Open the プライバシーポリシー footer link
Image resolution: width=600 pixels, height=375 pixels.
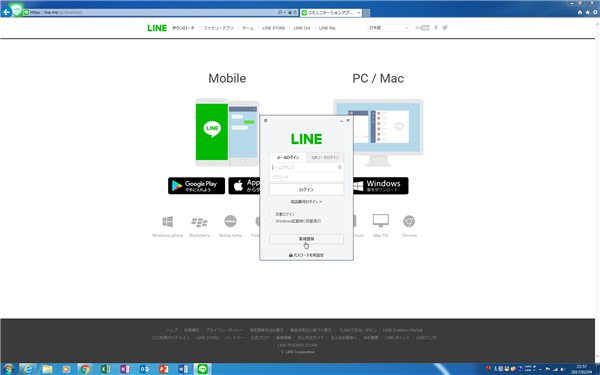(x=224, y=330)
